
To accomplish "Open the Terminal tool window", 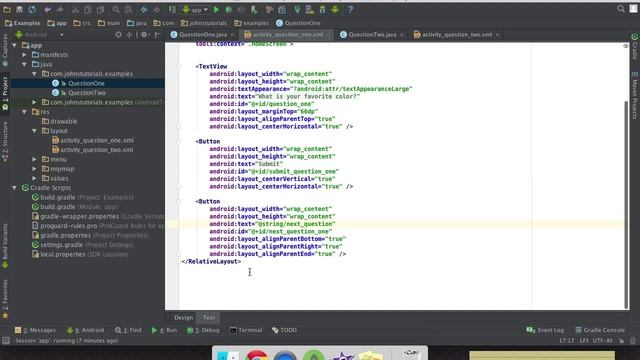I will (x=246, y=330).
